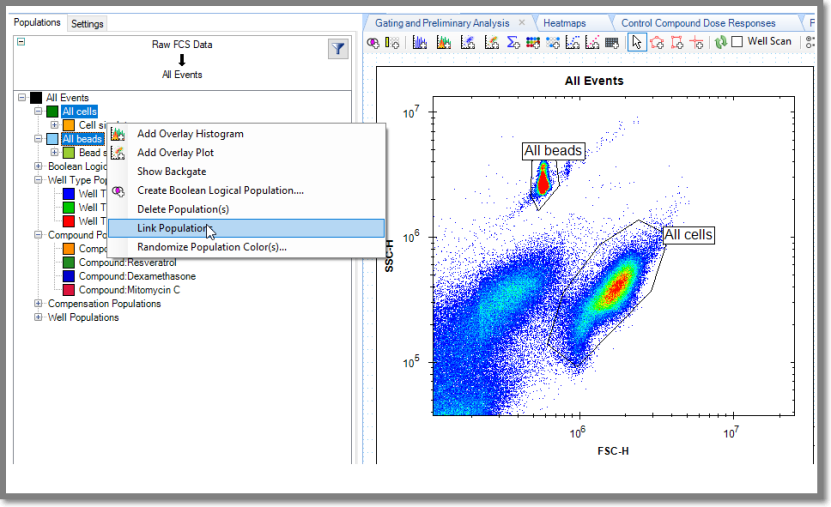Screen dimensions: 831x507
Task: Click the light blue All beads color swatch
Action: coord(52,139)
